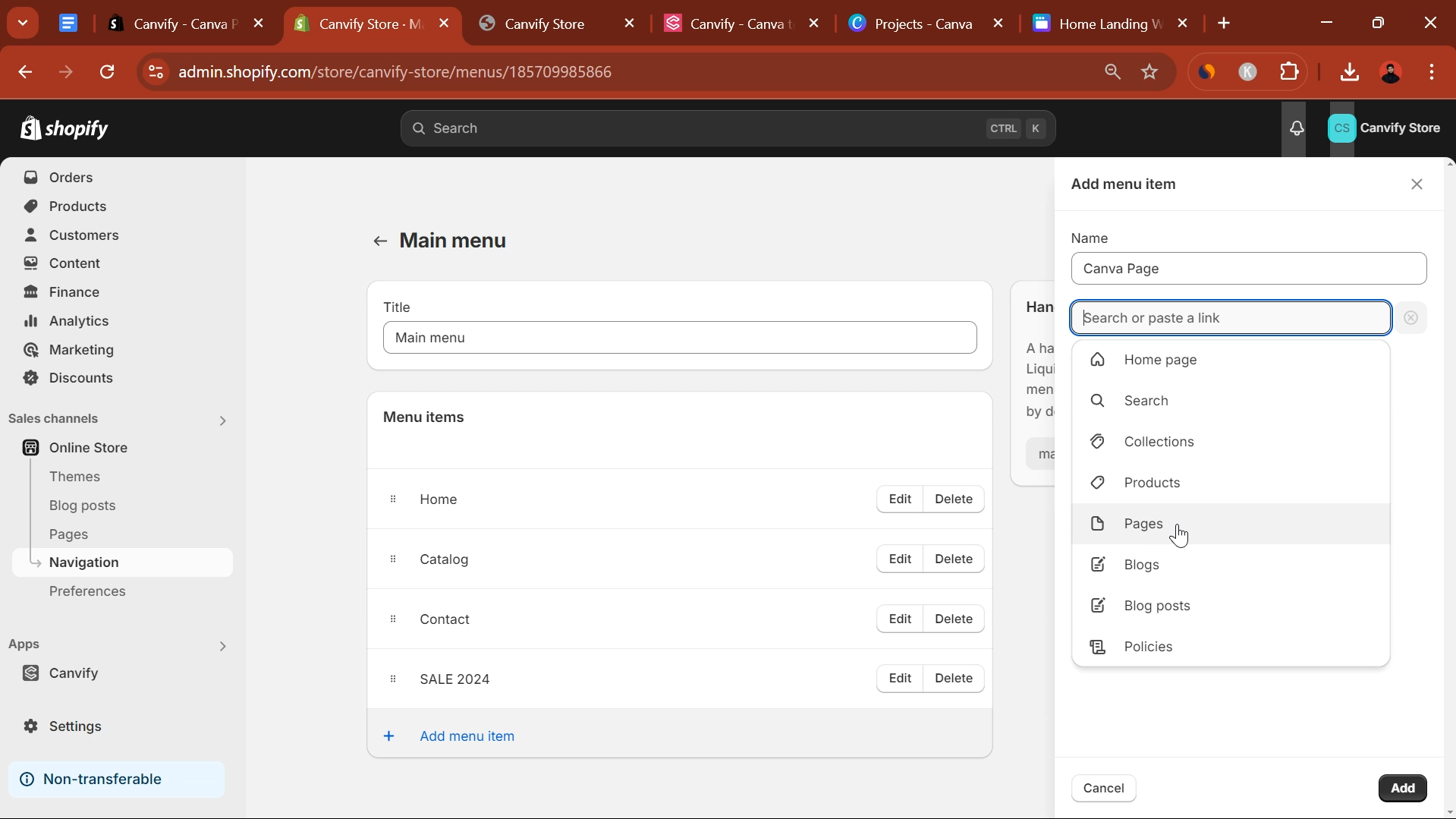1456x819 pixels.
Task: Open Themes in sidebar
Action: click(74, 477)
